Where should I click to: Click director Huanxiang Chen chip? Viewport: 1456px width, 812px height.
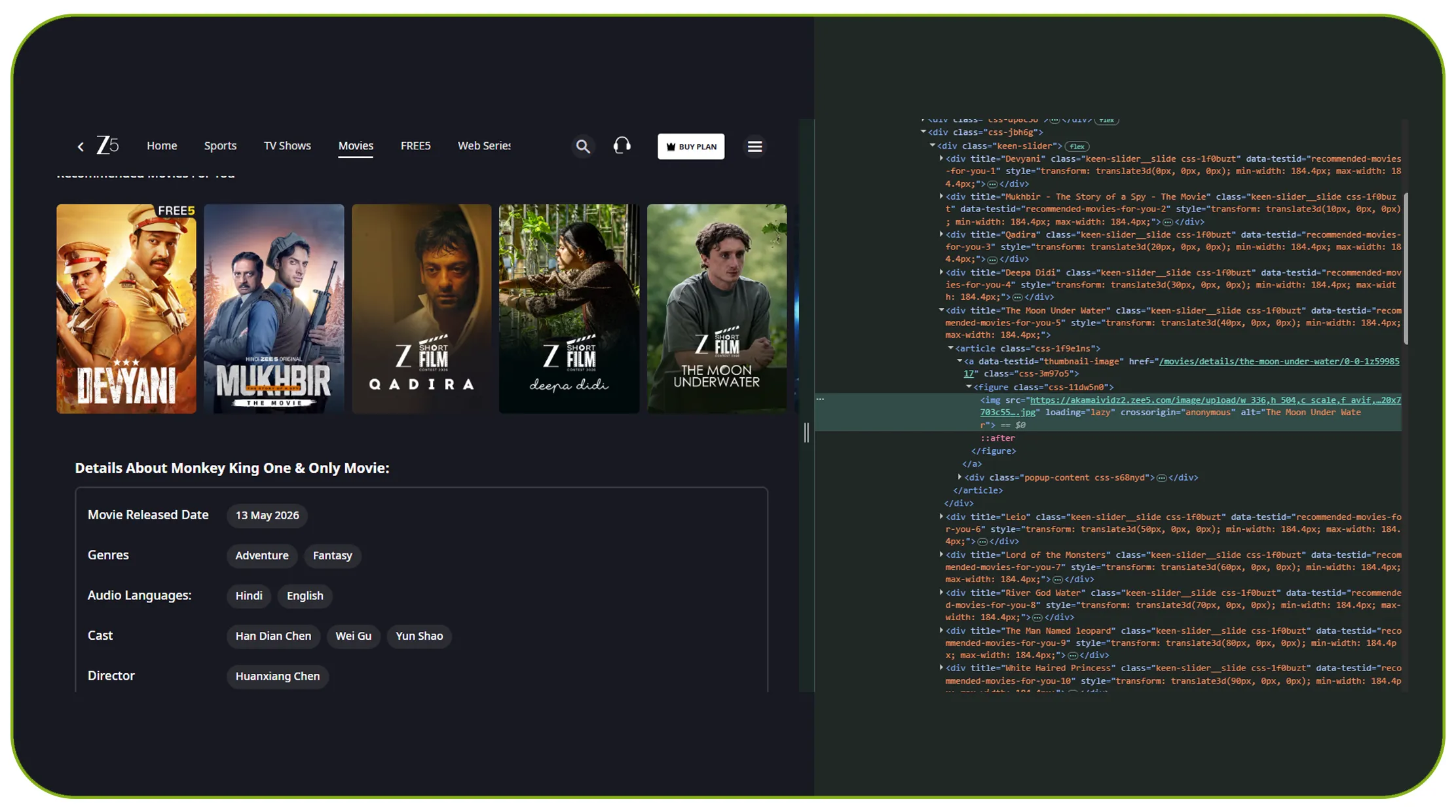(278, 676)
